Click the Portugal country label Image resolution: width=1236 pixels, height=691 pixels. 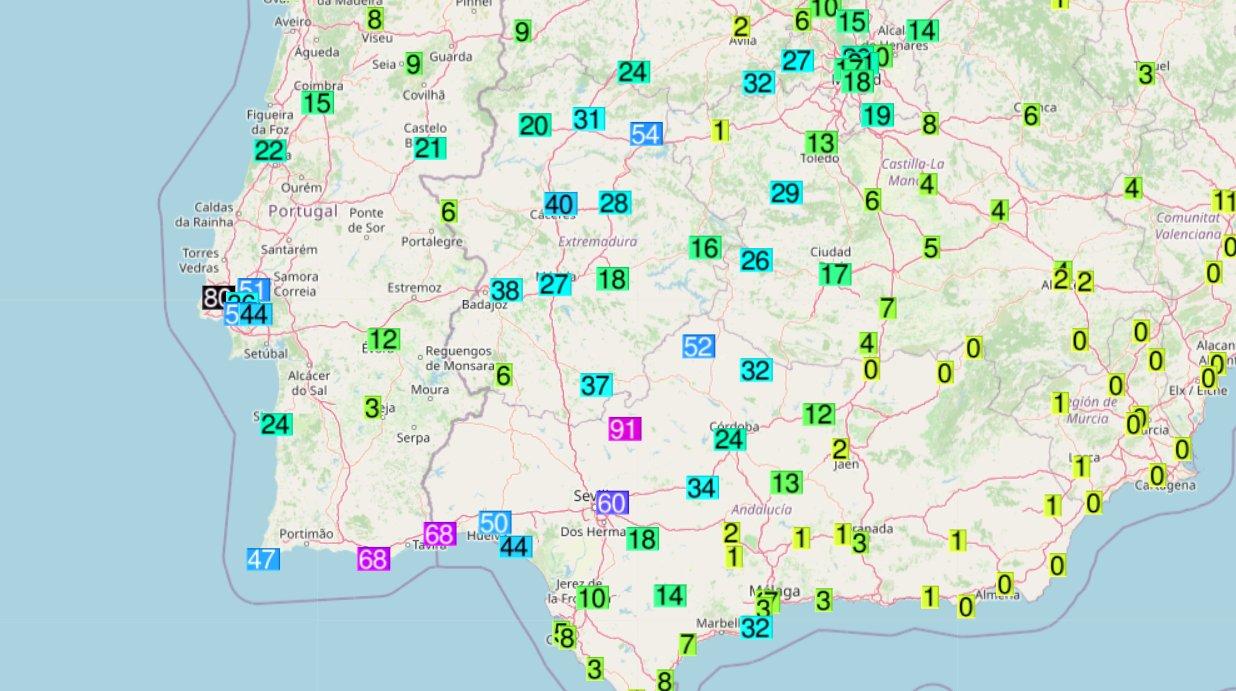pos(303,212)
